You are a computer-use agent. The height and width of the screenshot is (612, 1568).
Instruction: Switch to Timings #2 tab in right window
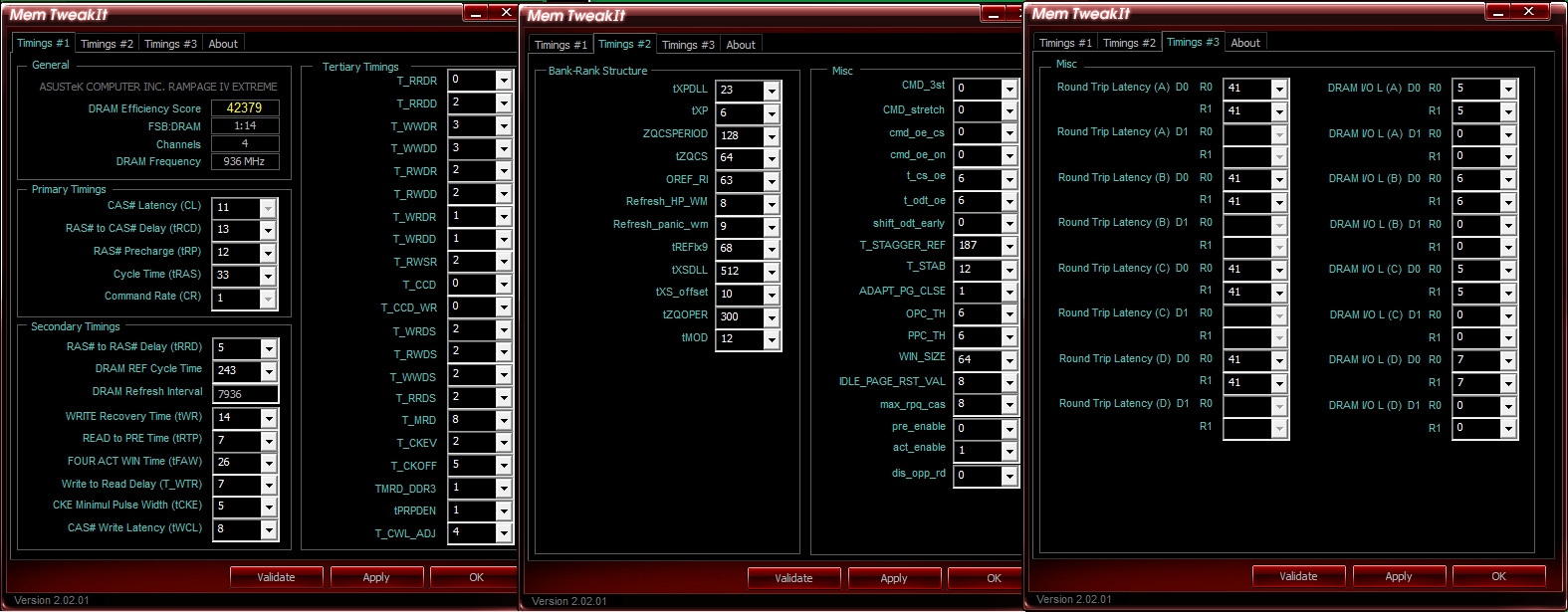1129,43
